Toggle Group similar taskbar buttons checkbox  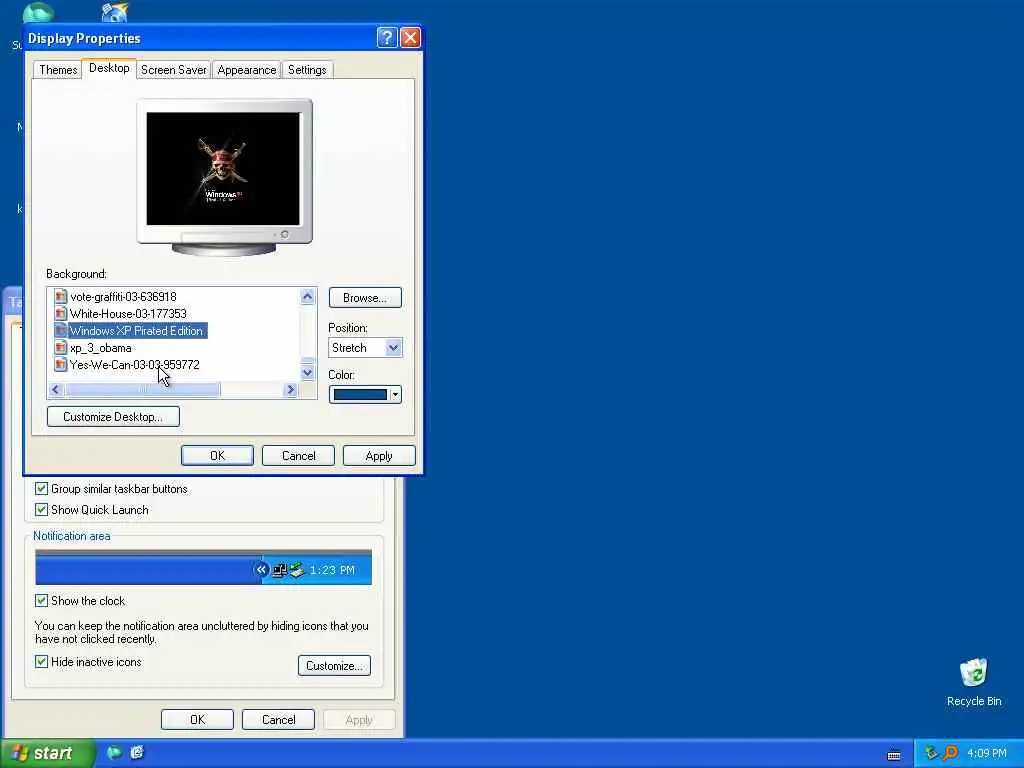(x=41, y=488)
